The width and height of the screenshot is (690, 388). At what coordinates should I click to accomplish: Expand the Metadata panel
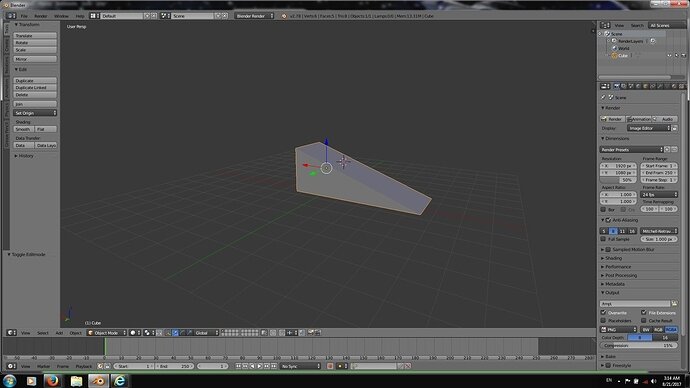click(613, 284)
